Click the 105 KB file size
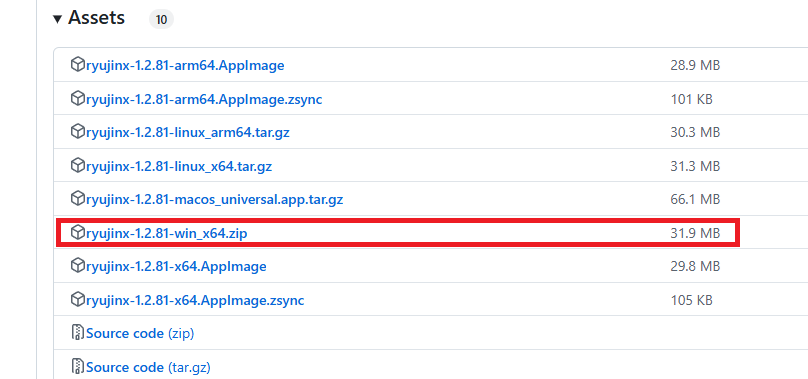The width and height of the screenshot is (808, 379). click(692, 300)
